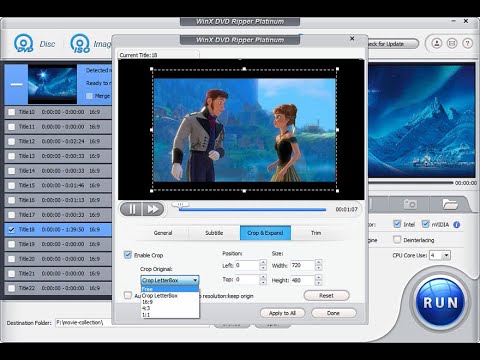This screenshot has width=480, height=360.
Task: Switch to the General tab
Action: pyautogui.click(x=163, y=233)
